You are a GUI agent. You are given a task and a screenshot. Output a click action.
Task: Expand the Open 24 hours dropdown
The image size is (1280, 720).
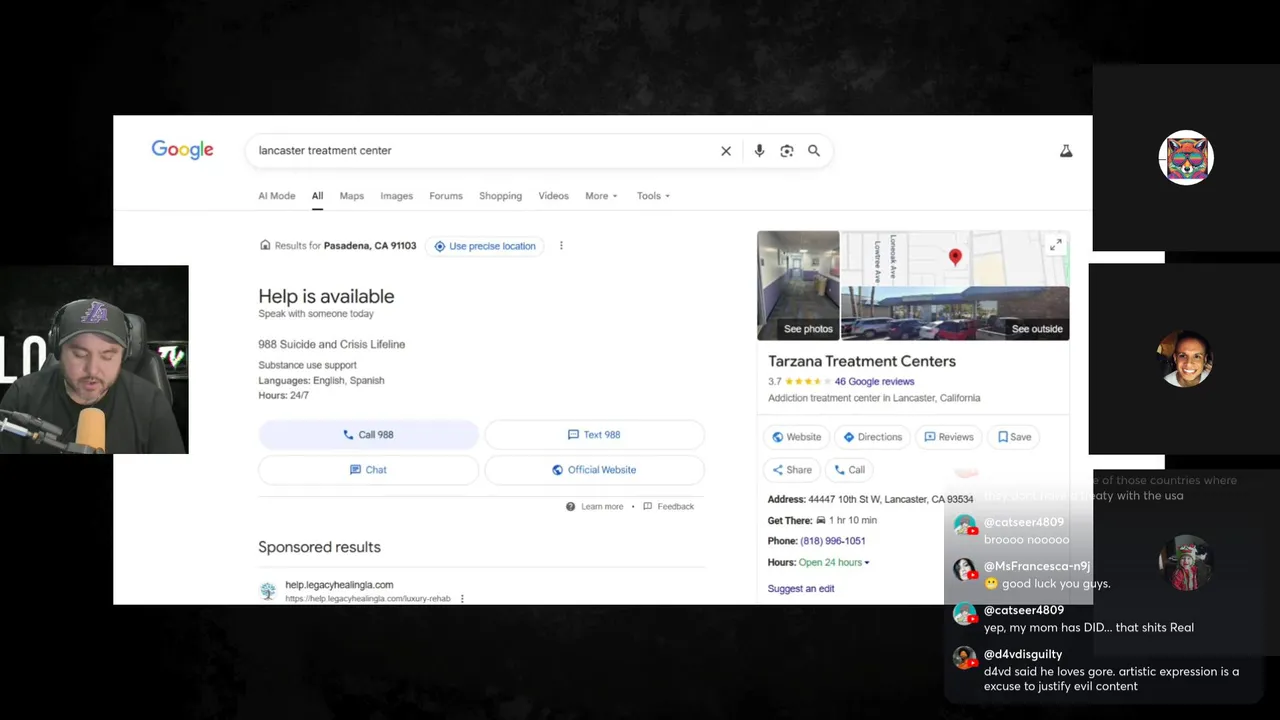[834, 563]
